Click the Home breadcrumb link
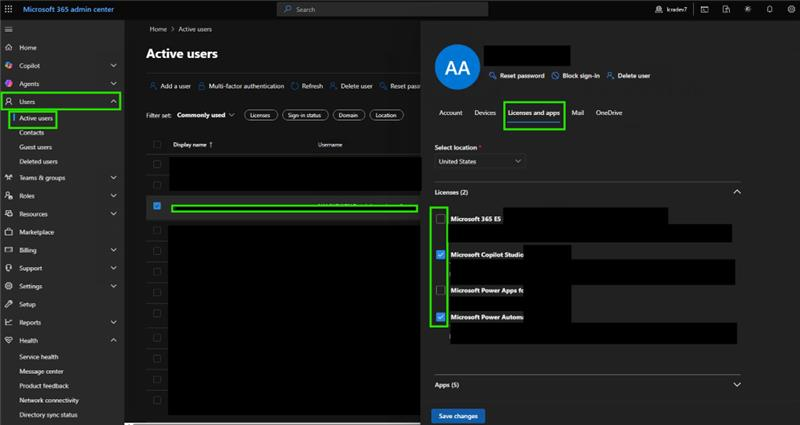Screen dimensions: 800x425 [158, 29]
